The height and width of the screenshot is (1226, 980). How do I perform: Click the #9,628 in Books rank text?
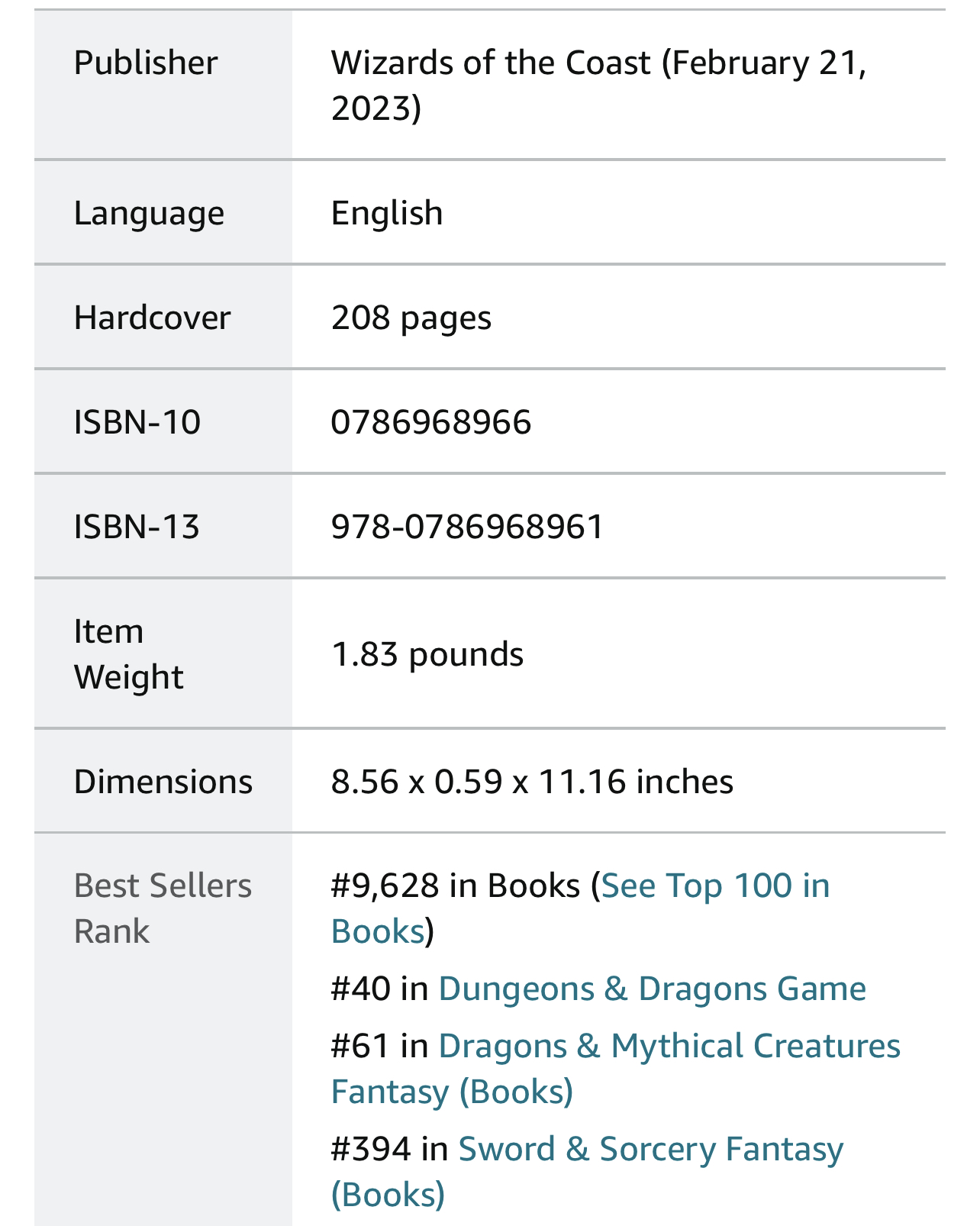click(x=456, y=886)
